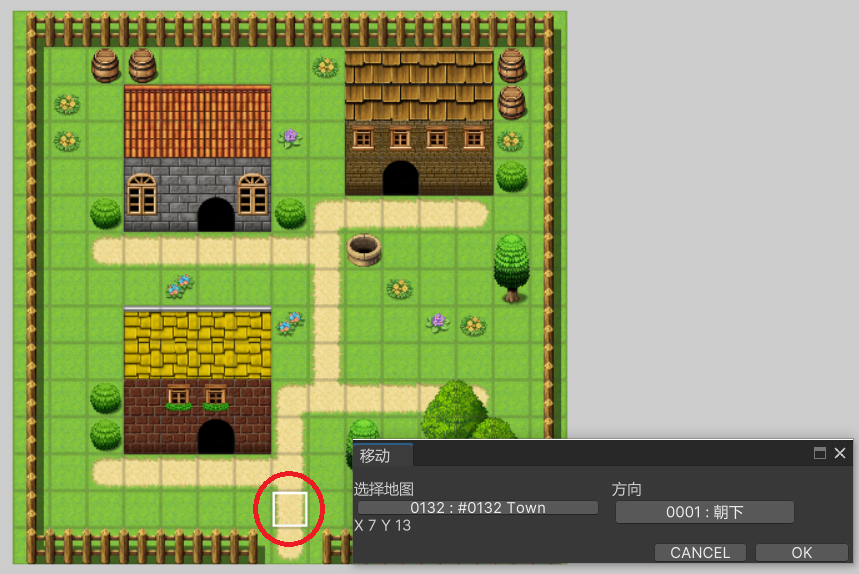859x574 pixels.
Task: Open the 方向 direction dropdown
Action: (x=704, y=512)
